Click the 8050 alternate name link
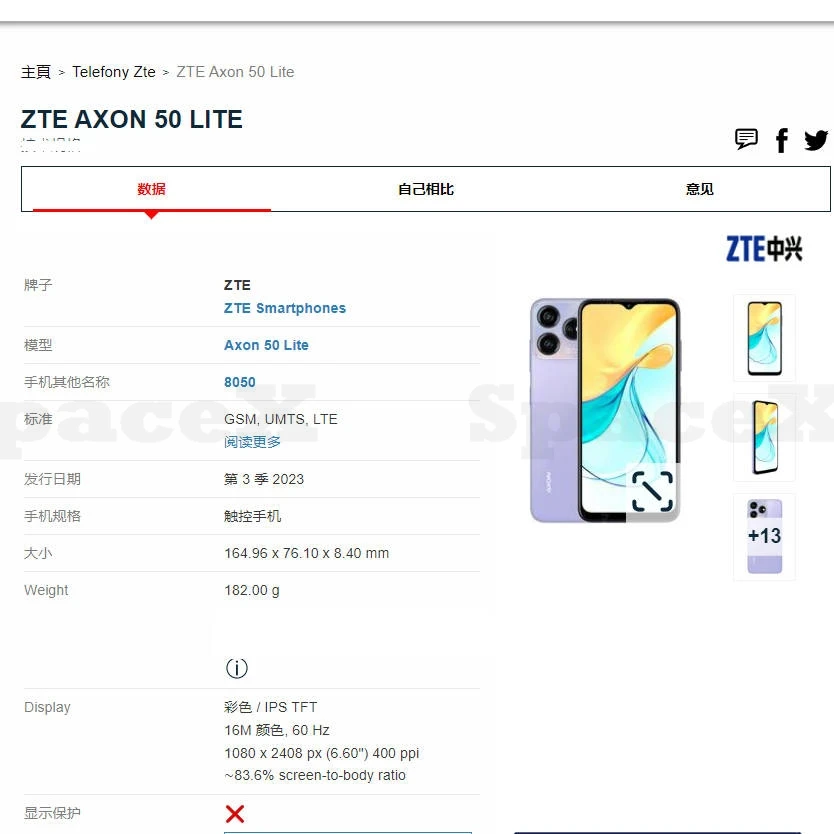834x834 pixels. click(x=239, y=382)
